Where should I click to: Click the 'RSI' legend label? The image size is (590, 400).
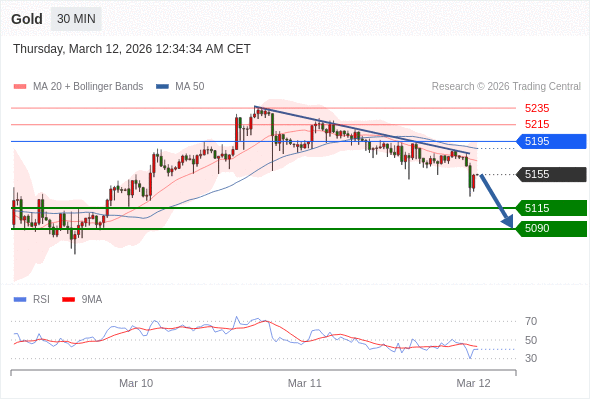click(x=41, y=300)
